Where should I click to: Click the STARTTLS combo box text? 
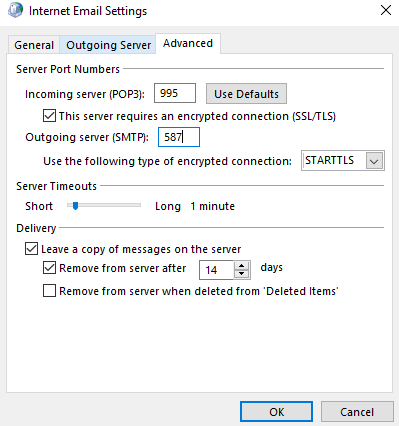[x=329, y=160]
